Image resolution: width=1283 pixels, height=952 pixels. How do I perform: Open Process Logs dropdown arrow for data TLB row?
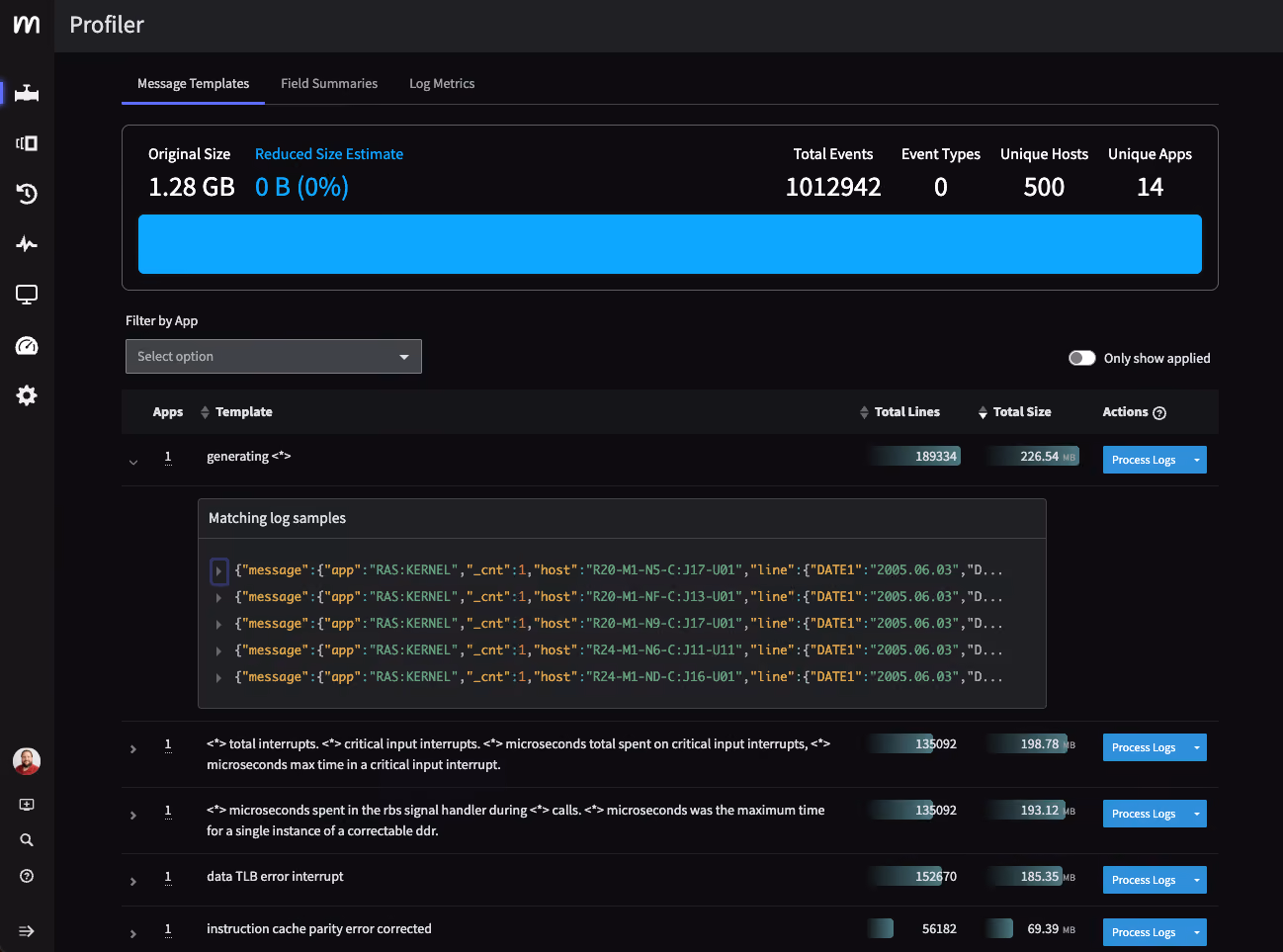coord(1196,880)
